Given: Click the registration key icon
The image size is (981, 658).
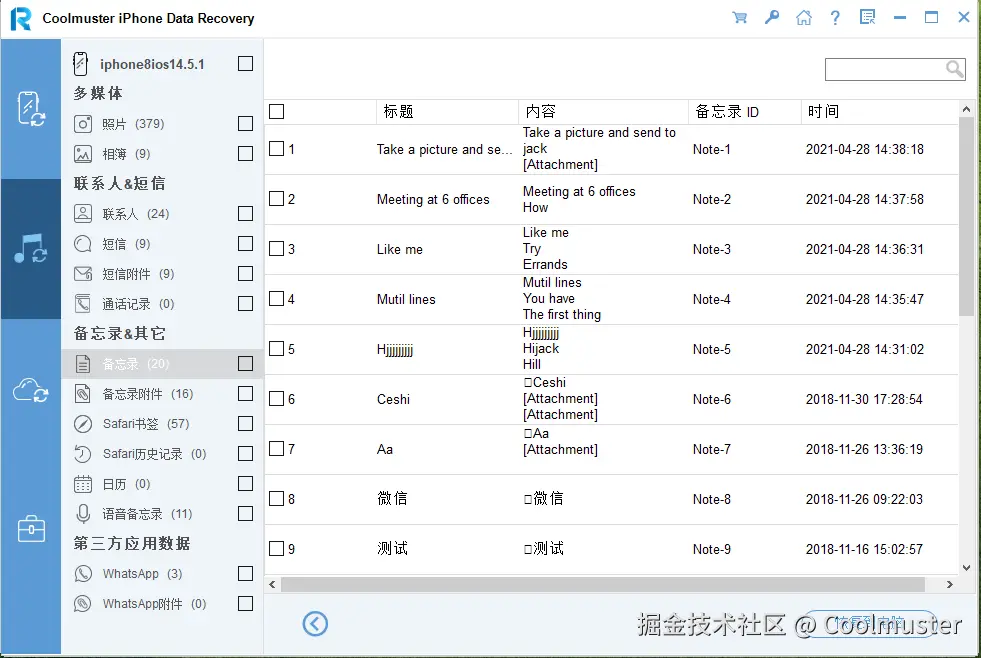Looking at the screenshot, I should click(x=771, y=17).
